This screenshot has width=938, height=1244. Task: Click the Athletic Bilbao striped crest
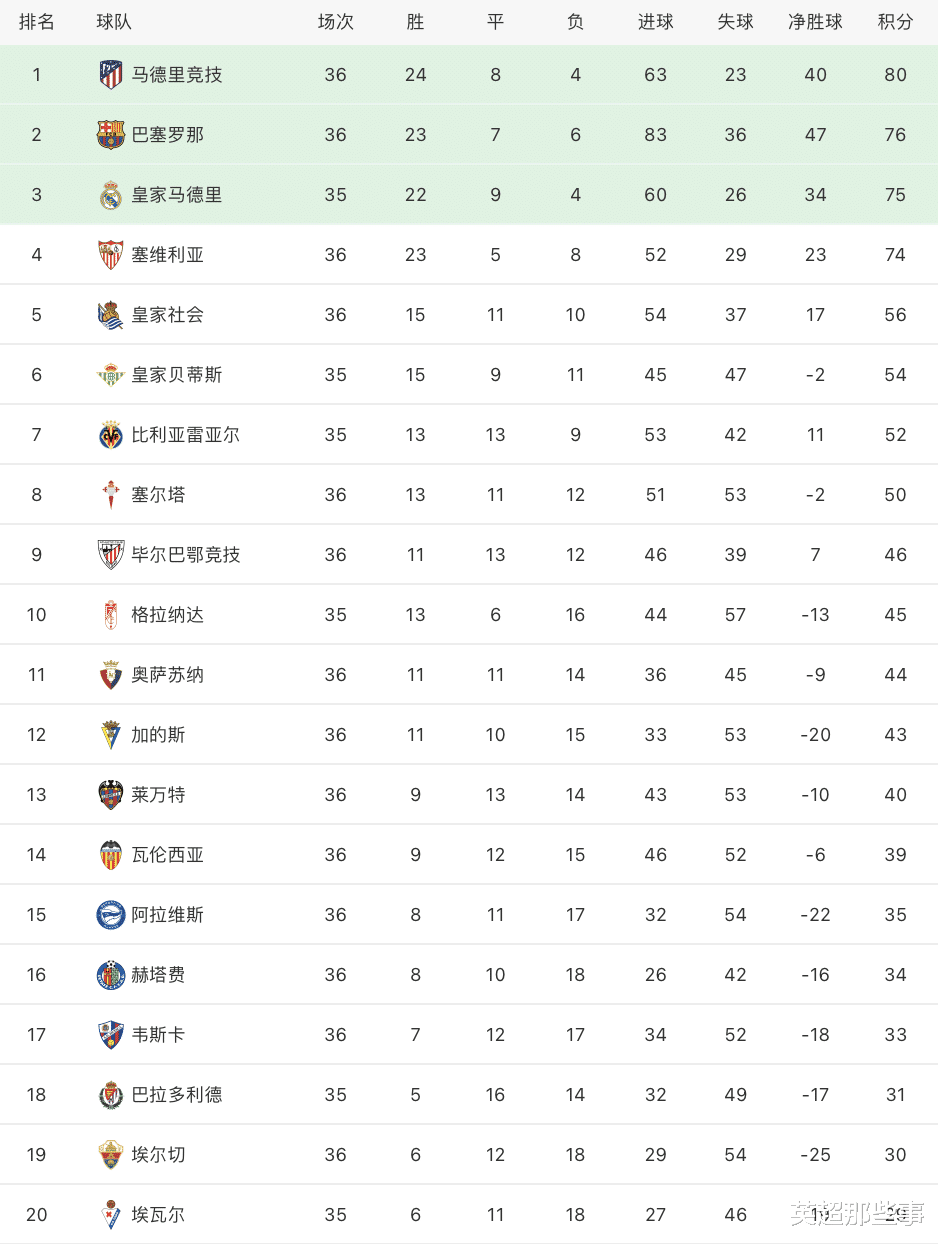[x=110, y=555]
